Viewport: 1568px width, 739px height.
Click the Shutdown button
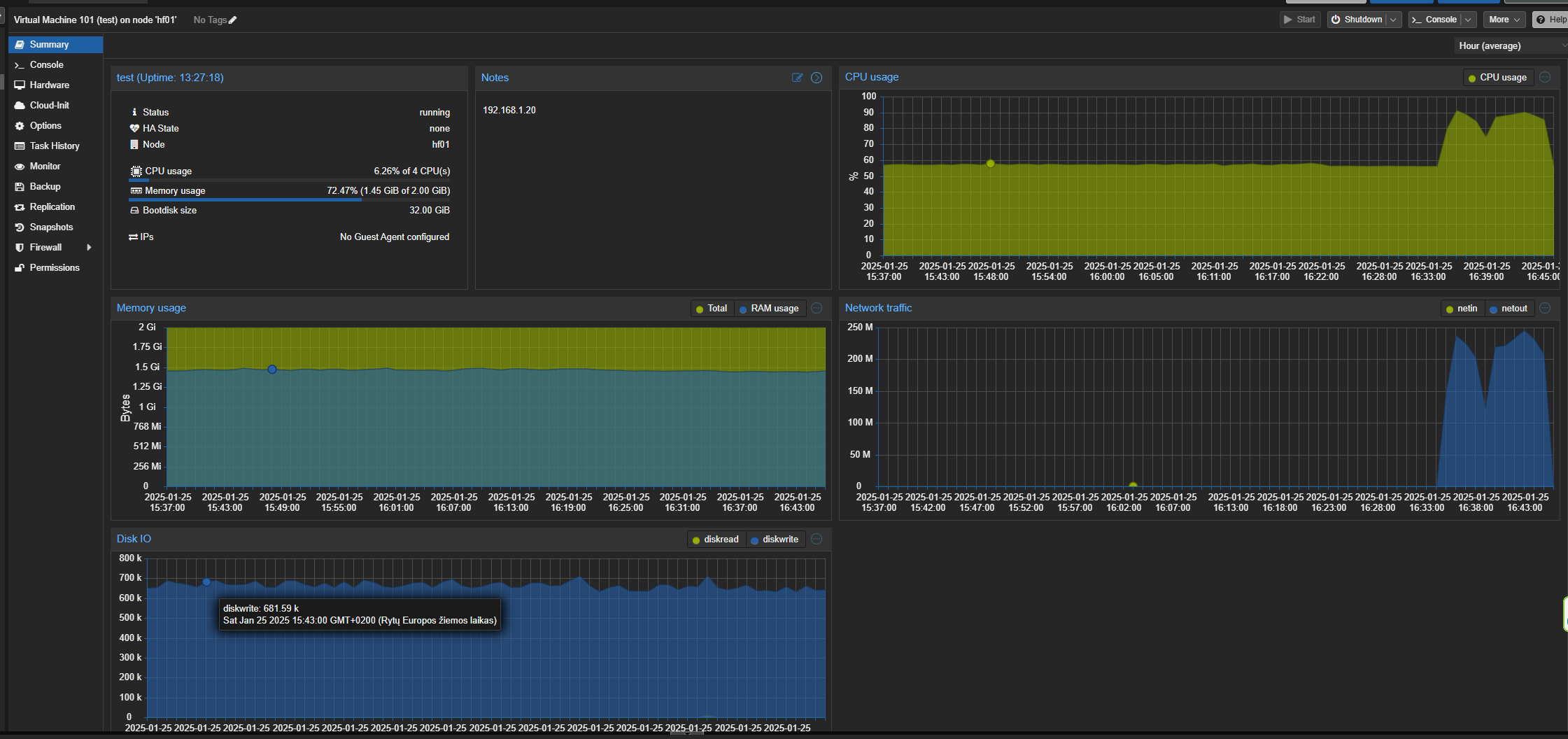[1356, 20]
